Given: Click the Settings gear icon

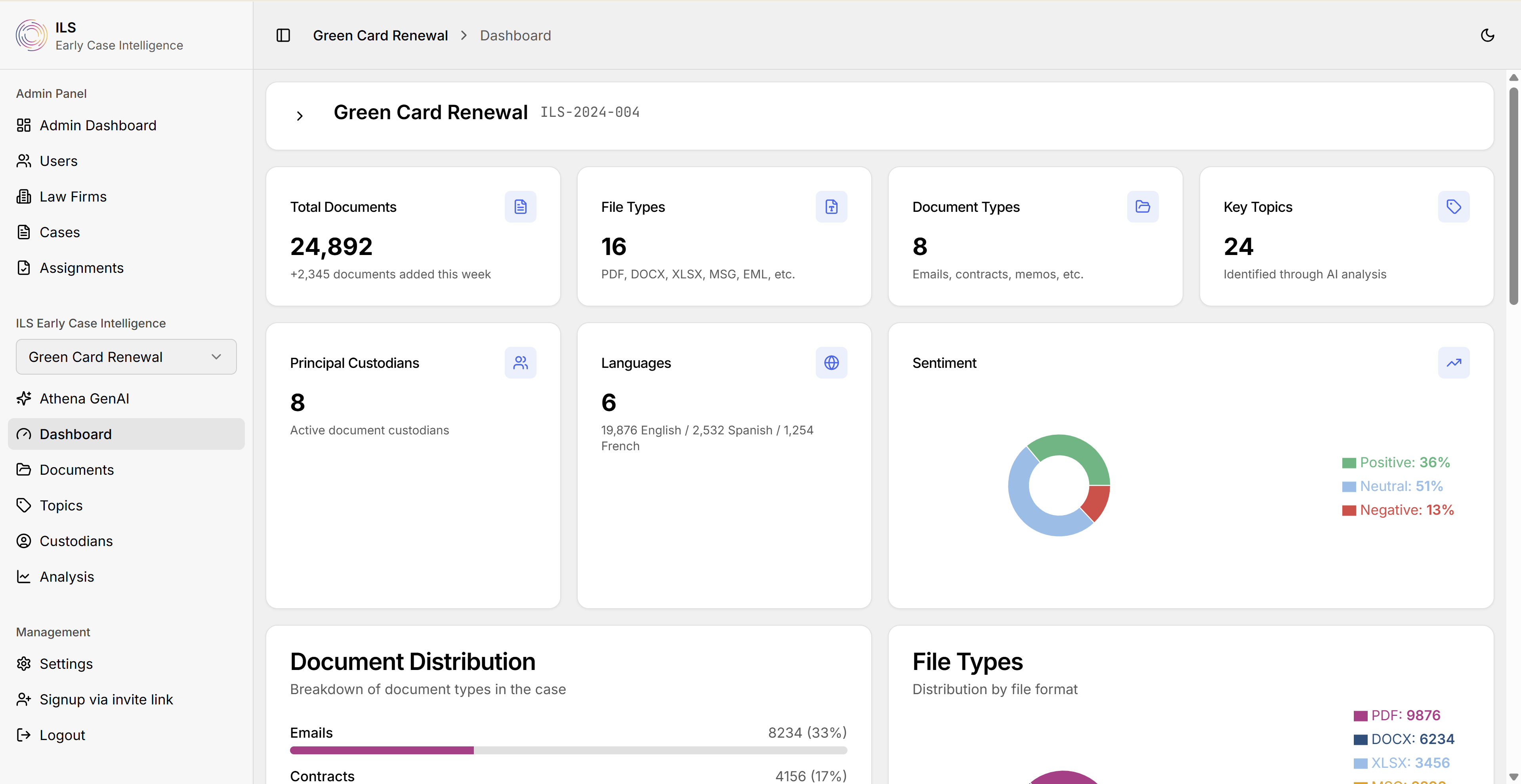Looking at the screenshot, I should coord(24,664).
